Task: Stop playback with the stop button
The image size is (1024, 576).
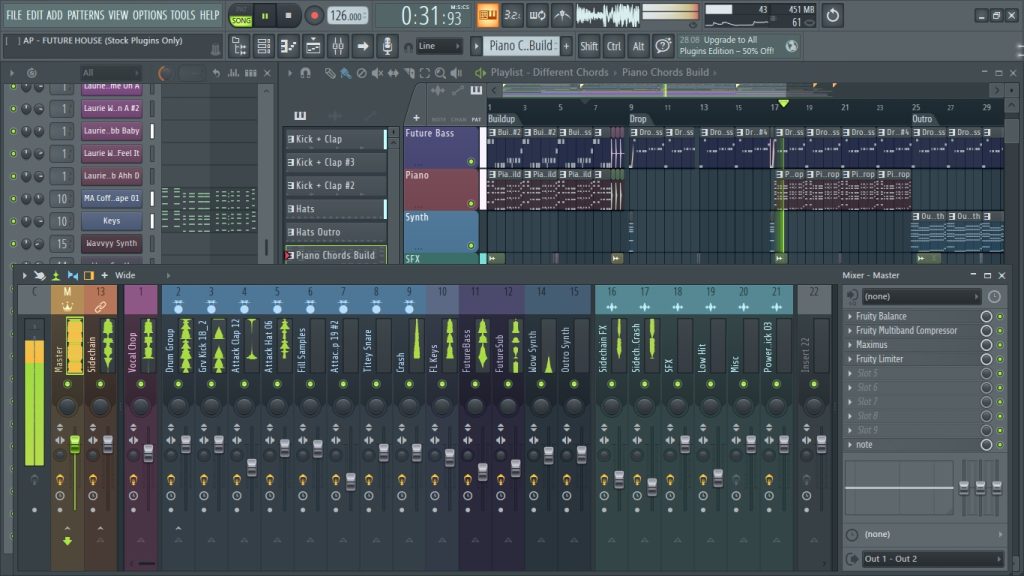Action: pyautogui.click(x=289, y=15)
